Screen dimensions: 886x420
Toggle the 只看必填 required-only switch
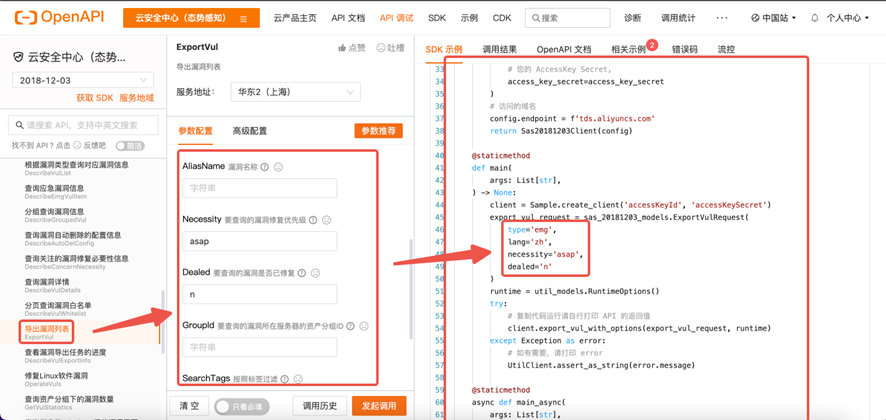coord(242,406)
